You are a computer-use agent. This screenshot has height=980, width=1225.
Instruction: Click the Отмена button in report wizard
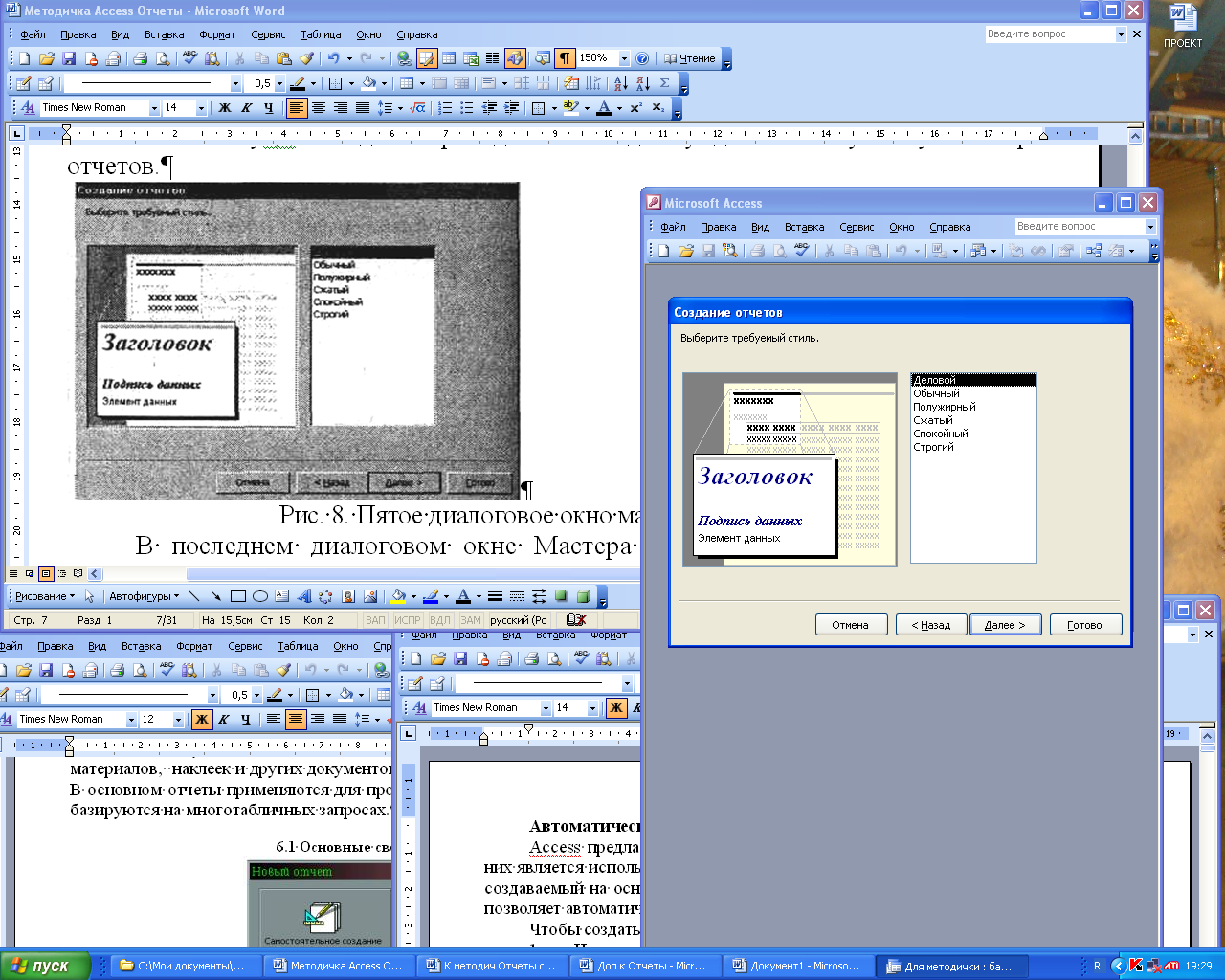click(x=850, y=625)
